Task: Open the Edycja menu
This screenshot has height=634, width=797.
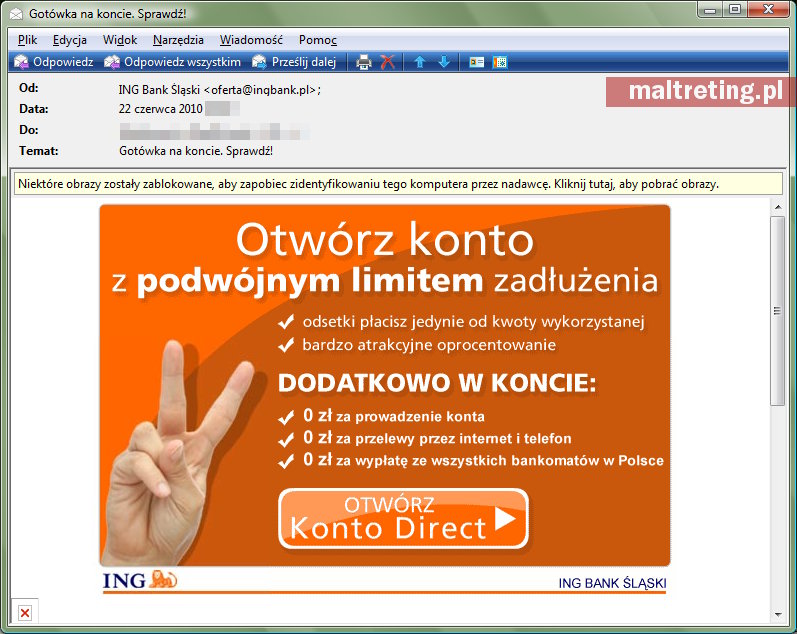Action: [70, 40]
